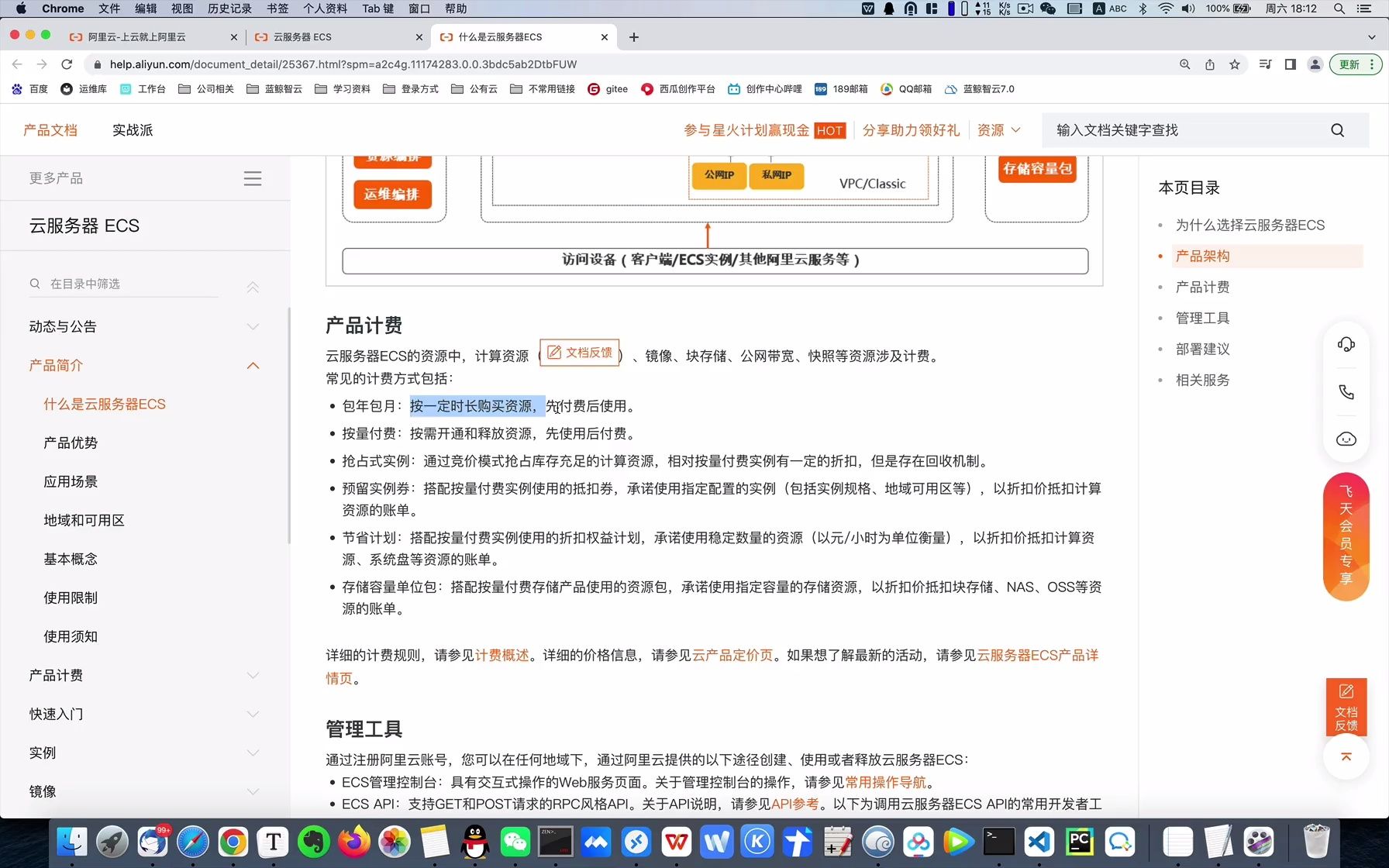Image resolution: width=1389 pixels, height=868 pixels.
Task: Expand the 动态与公告 section
Action: pos(253,327)
